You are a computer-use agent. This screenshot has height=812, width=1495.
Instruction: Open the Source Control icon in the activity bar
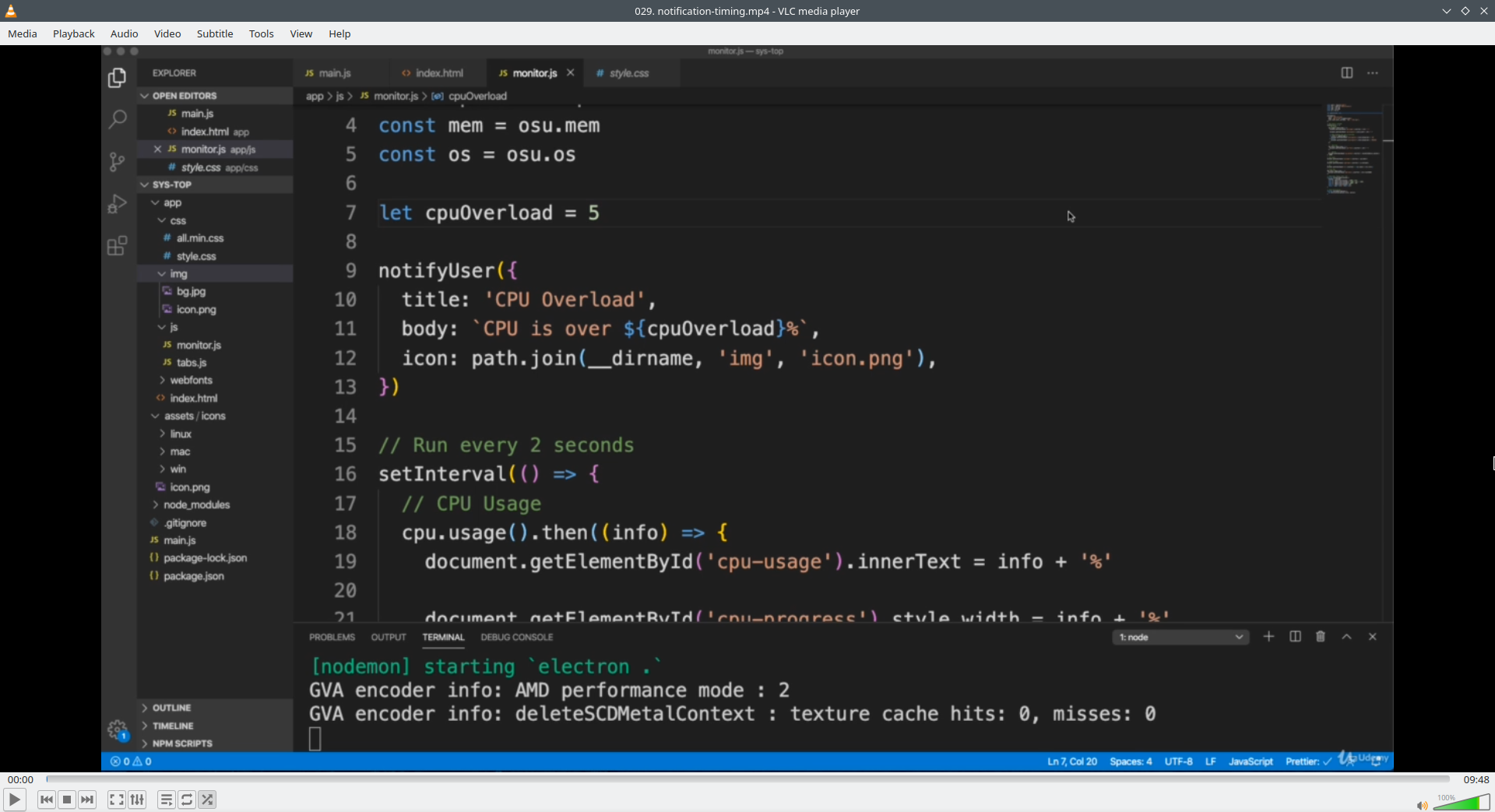pos(117,161)
